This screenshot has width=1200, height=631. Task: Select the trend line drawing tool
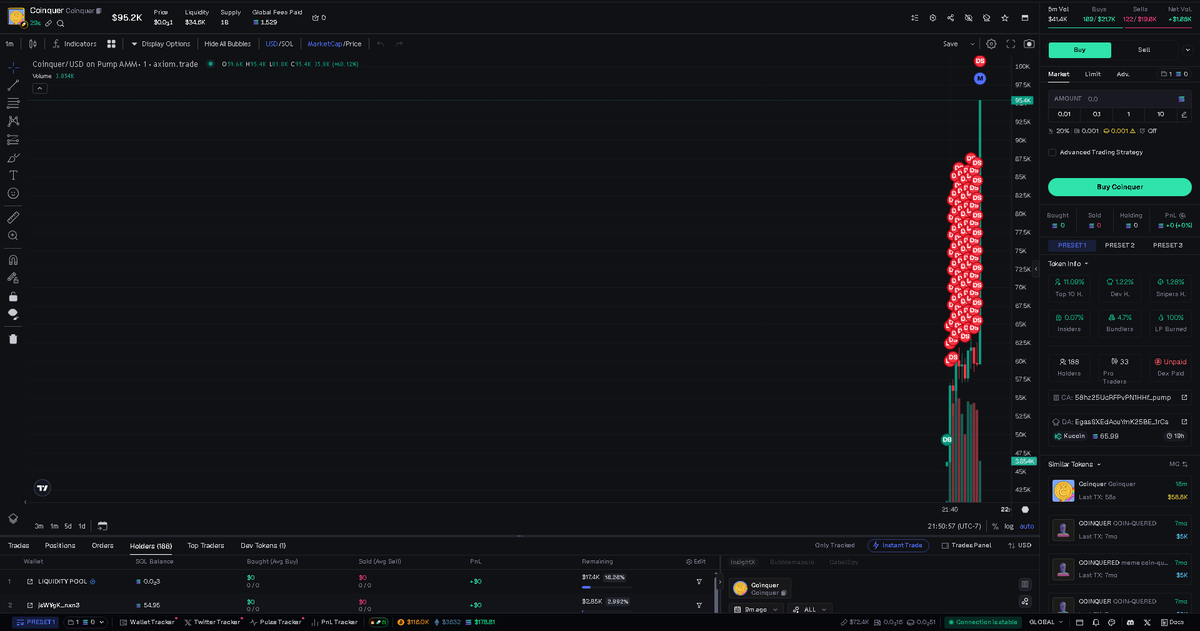(x=13, y=85)
